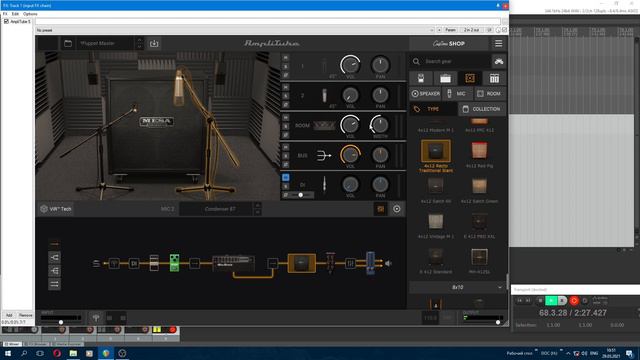The image size is (640, 360).
Task: Solo mic channel 1
Action: pyautogui.click(x=286, y=66)
